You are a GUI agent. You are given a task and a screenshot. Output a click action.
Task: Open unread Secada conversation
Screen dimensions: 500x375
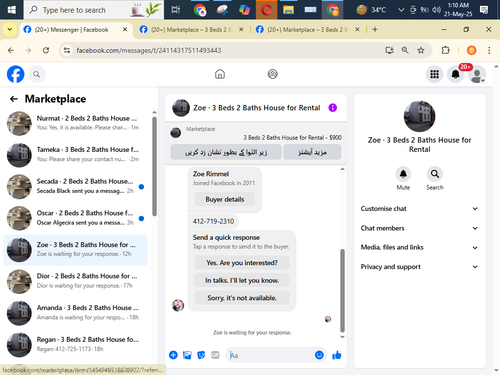[75, 186]
